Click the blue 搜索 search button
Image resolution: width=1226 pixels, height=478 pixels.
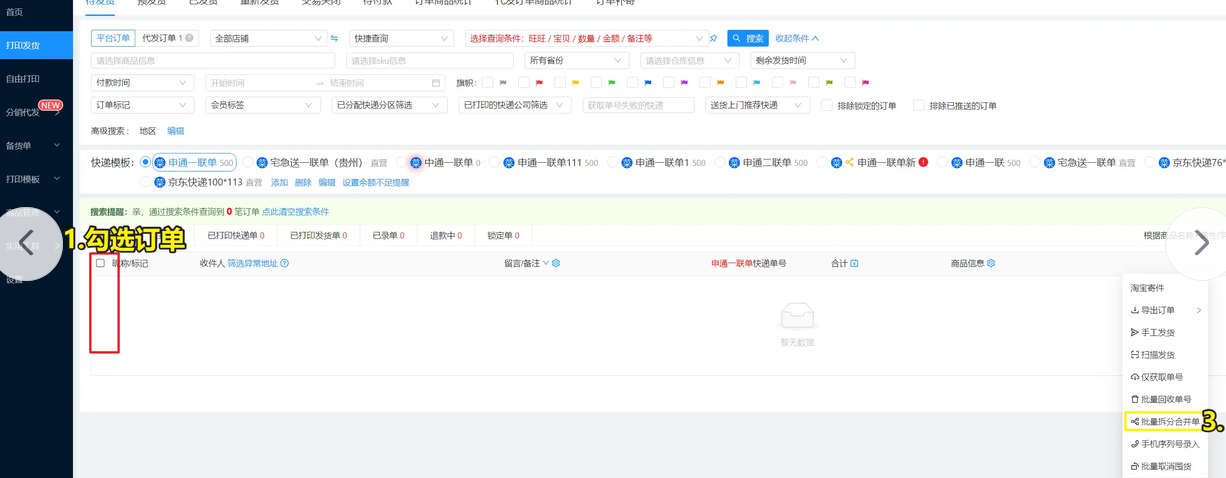tap(747, 38)
